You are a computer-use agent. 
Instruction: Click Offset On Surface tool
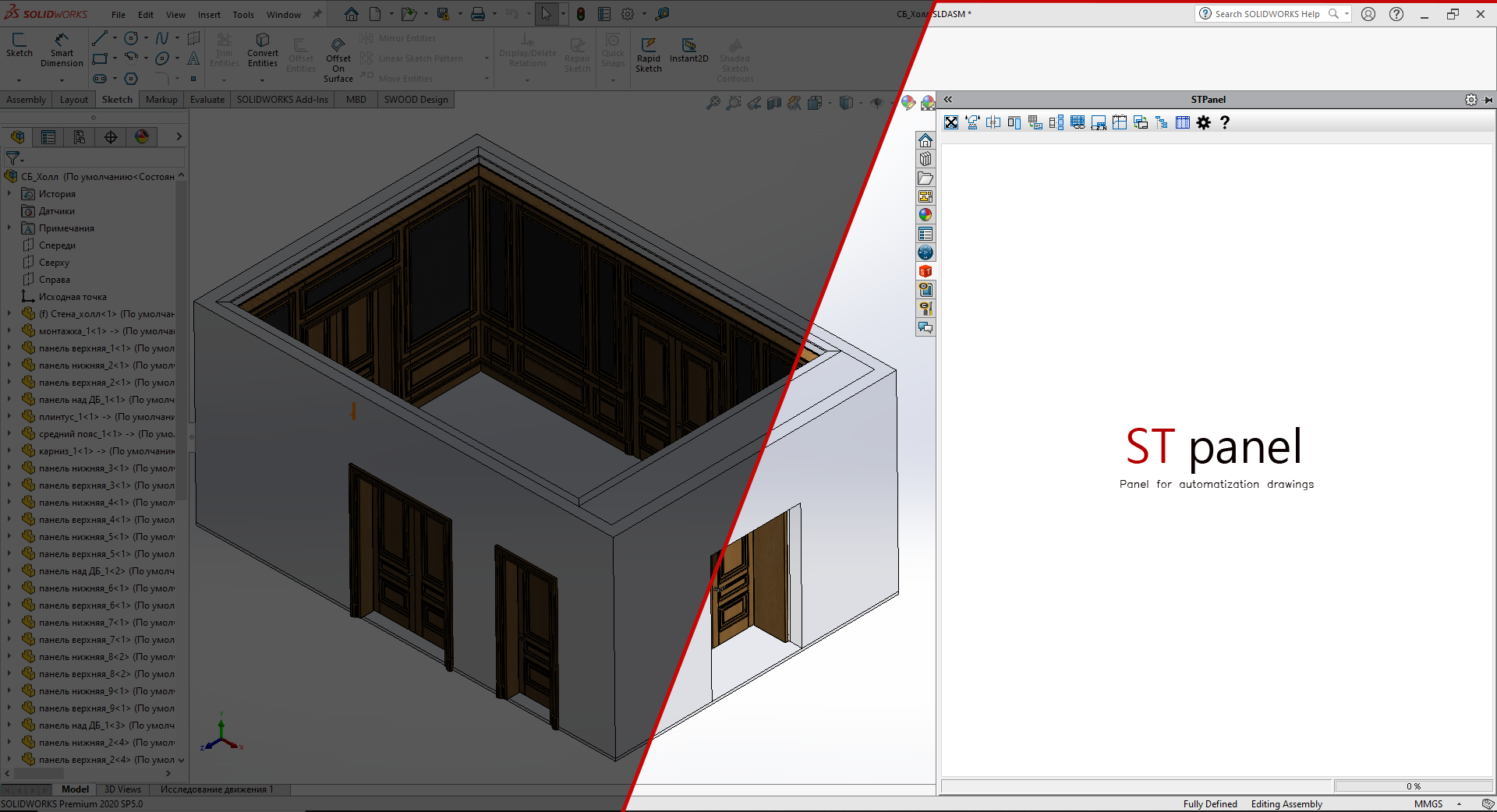(338, 59)
